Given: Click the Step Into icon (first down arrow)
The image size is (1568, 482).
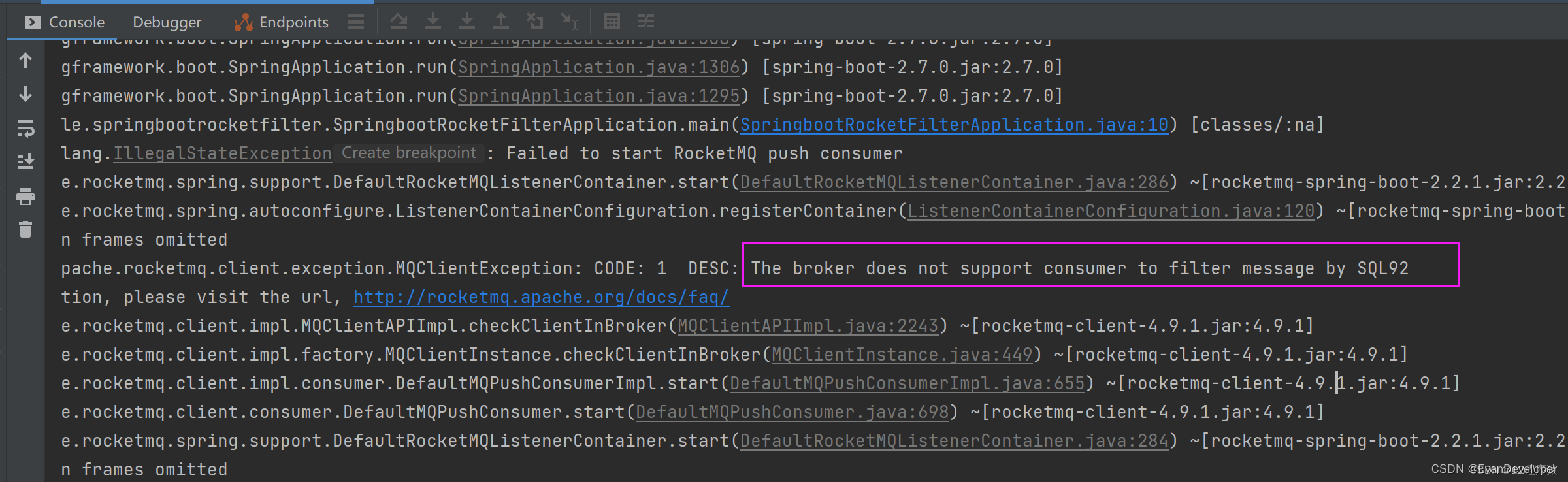Looking at the screenshot, I should (x=433, y=22).
